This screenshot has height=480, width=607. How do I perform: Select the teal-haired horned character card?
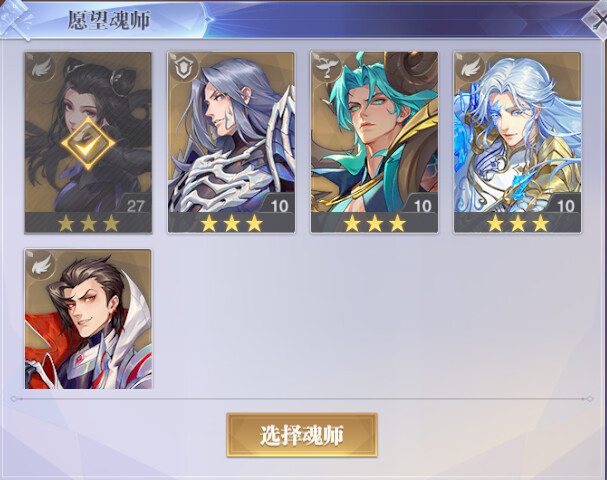click(x=374, y=142)
